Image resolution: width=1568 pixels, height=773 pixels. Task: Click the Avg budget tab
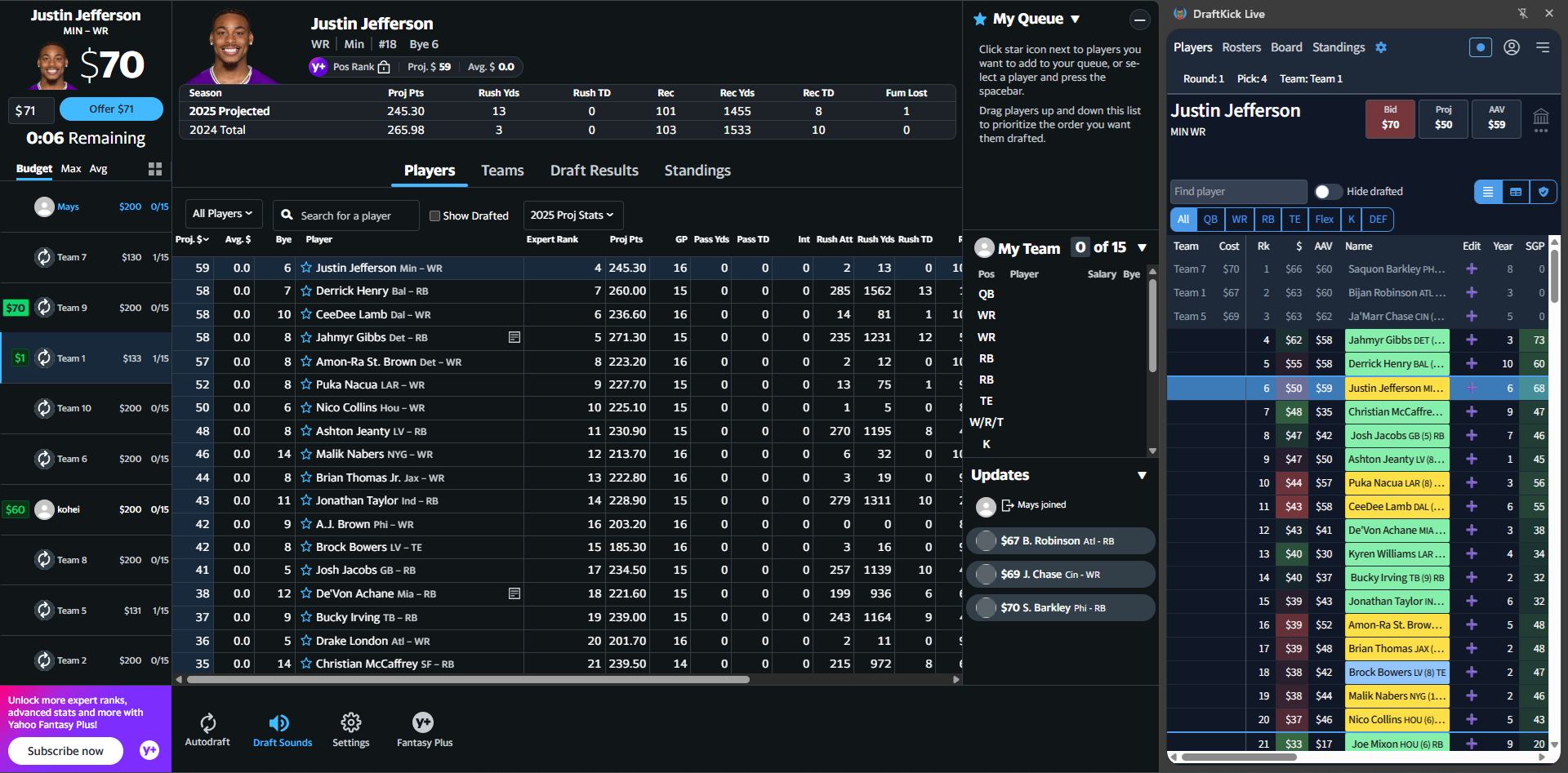[98, 169]
